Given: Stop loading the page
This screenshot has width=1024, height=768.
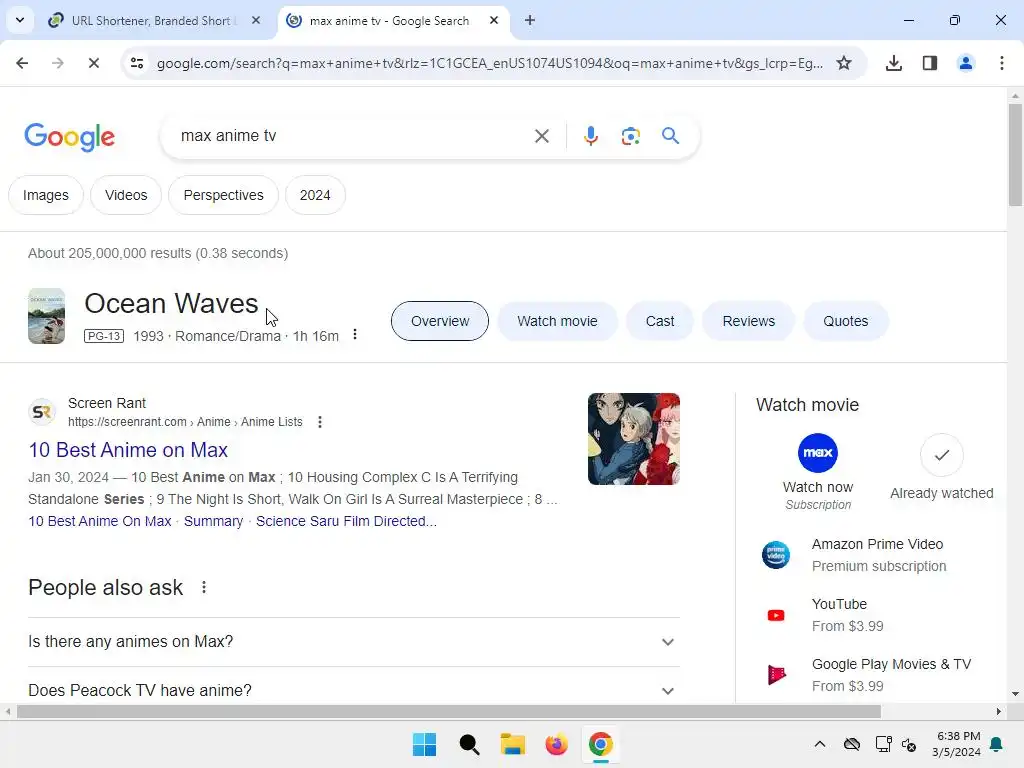Looking at the screenshot, I should point(93,63).
